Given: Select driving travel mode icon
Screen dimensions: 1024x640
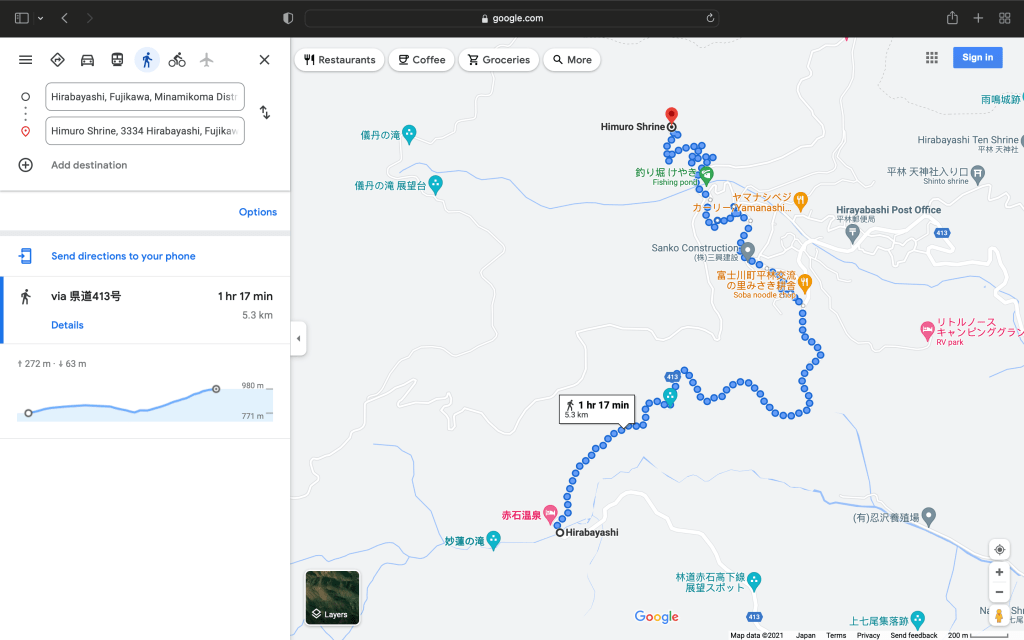Looking at the screenshot, I should tap(87, 60).
